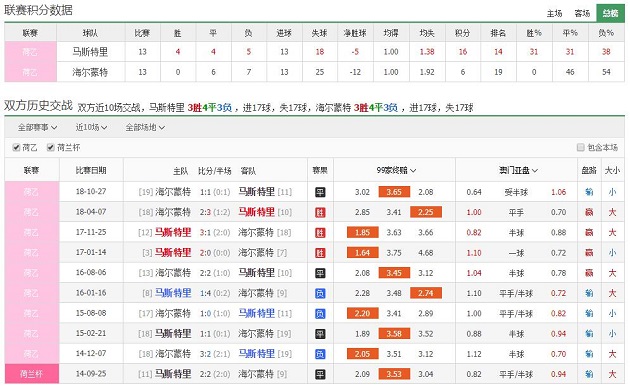Click the date 16-08-06 cell
630x389 pixels.
click(91, 272)
